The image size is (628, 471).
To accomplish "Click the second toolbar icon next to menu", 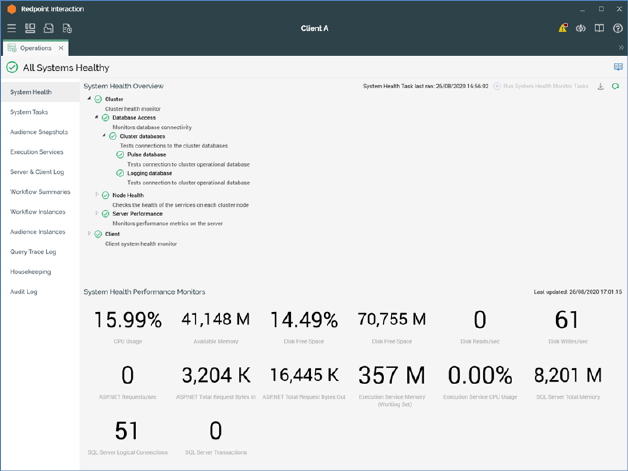I will (30, 28).
